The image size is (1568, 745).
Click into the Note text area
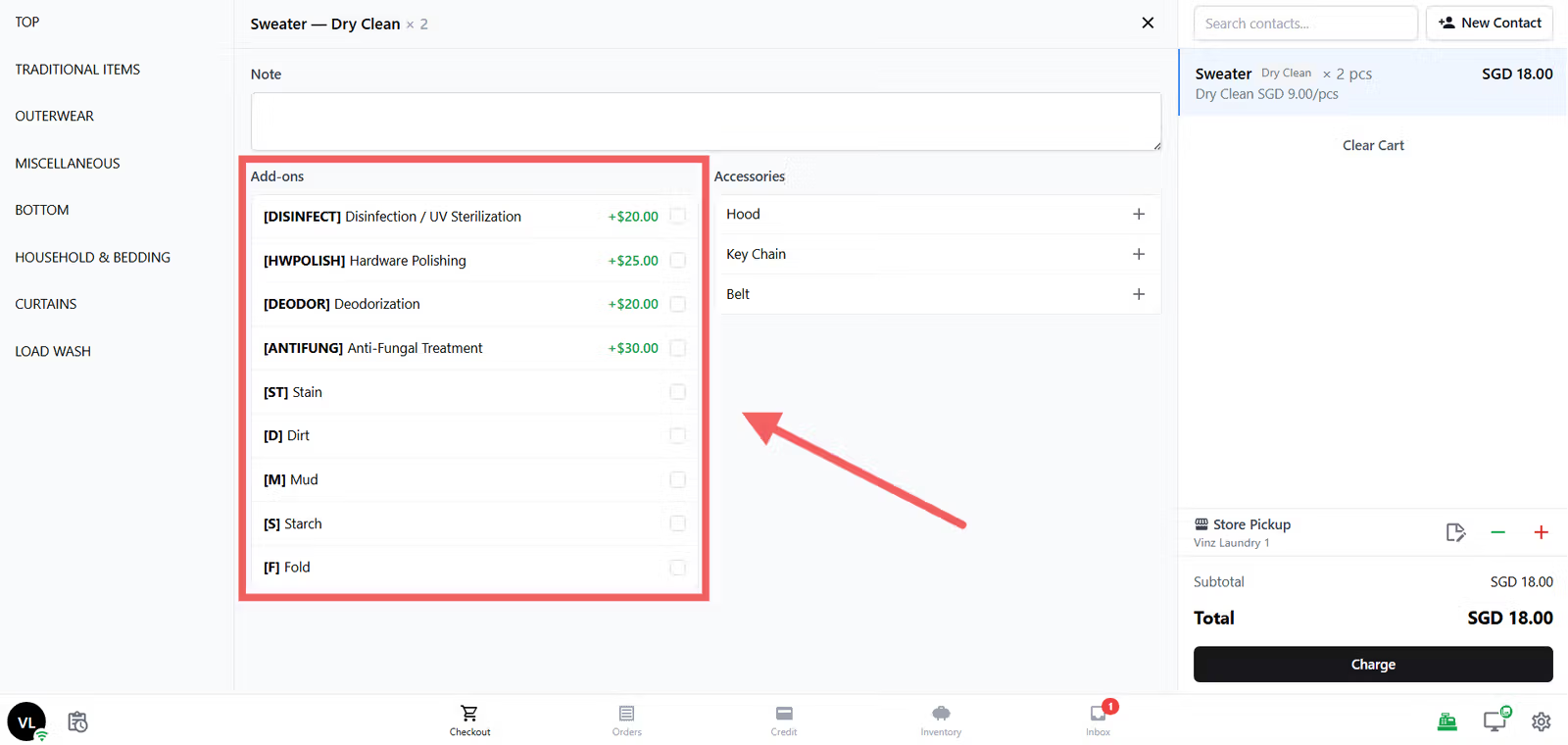[706, 122]
